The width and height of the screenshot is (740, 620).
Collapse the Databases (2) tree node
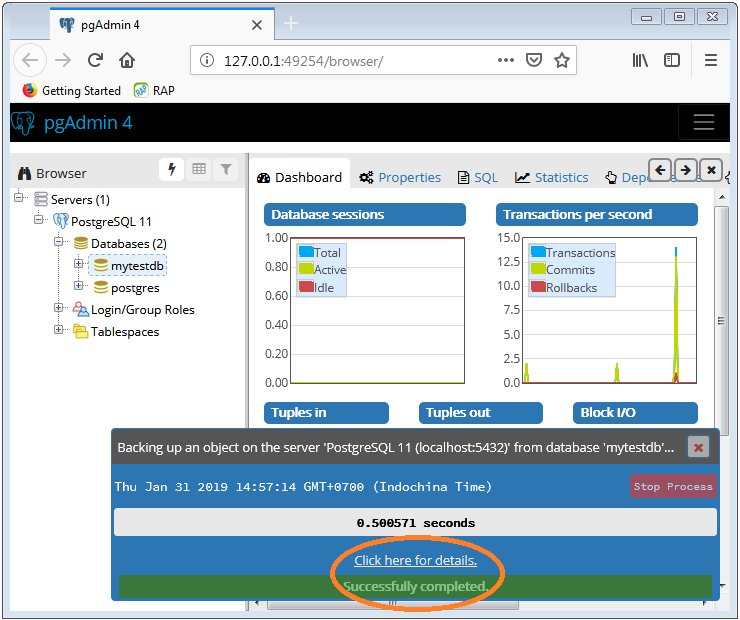point(59,242)
